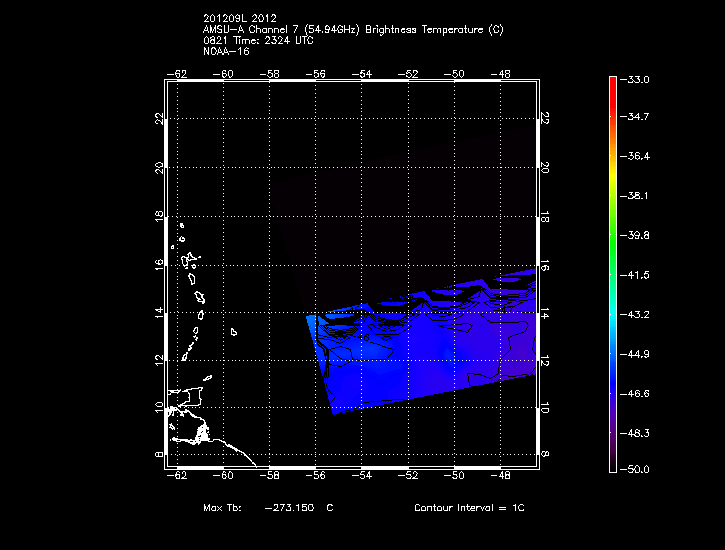Viewport: 725px width, 550px height.
Task: Select the '-48.3' color scale label
Action: pos(634,434)
